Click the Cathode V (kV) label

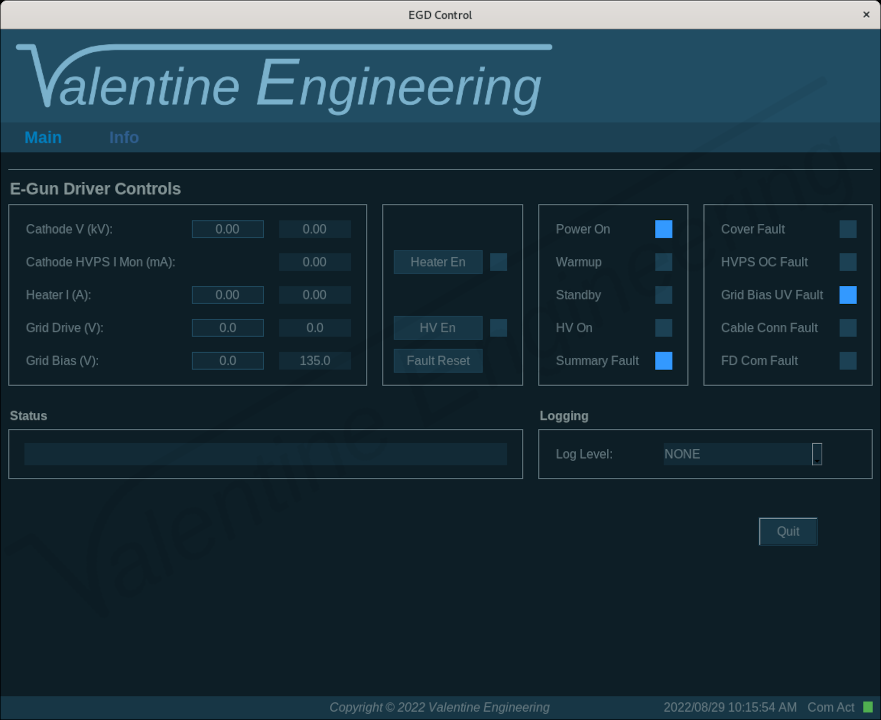coord(69,229)
